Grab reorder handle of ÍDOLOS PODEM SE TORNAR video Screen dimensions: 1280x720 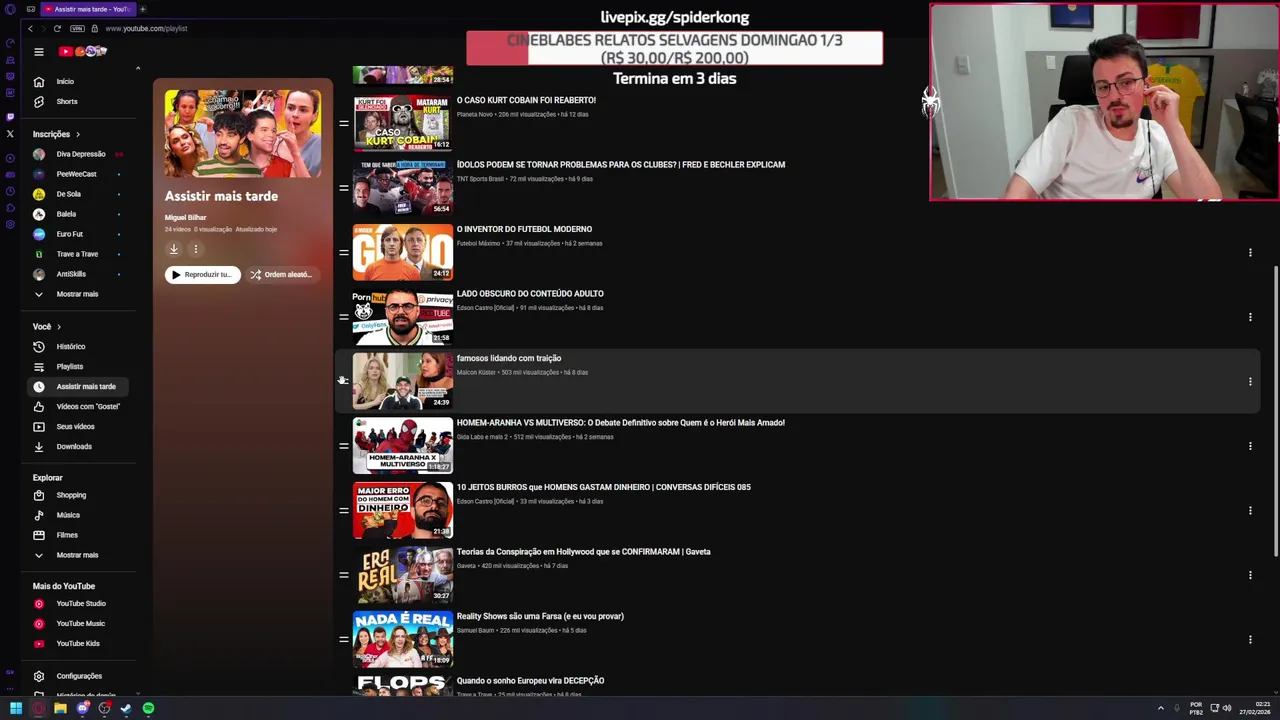coord(343,188)
